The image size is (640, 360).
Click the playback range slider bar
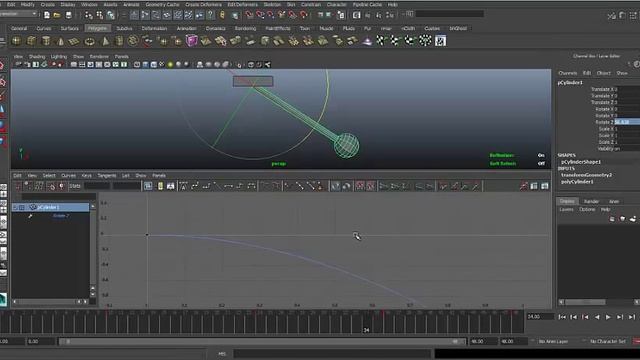(x=261, y=341)
